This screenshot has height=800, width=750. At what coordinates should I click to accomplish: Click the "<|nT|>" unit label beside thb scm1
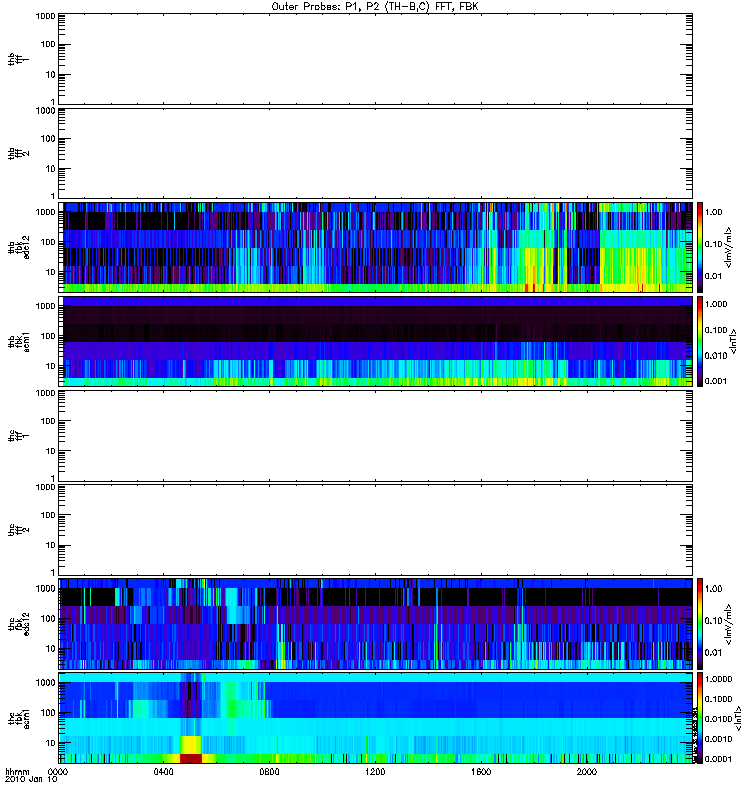click(734, 341)
